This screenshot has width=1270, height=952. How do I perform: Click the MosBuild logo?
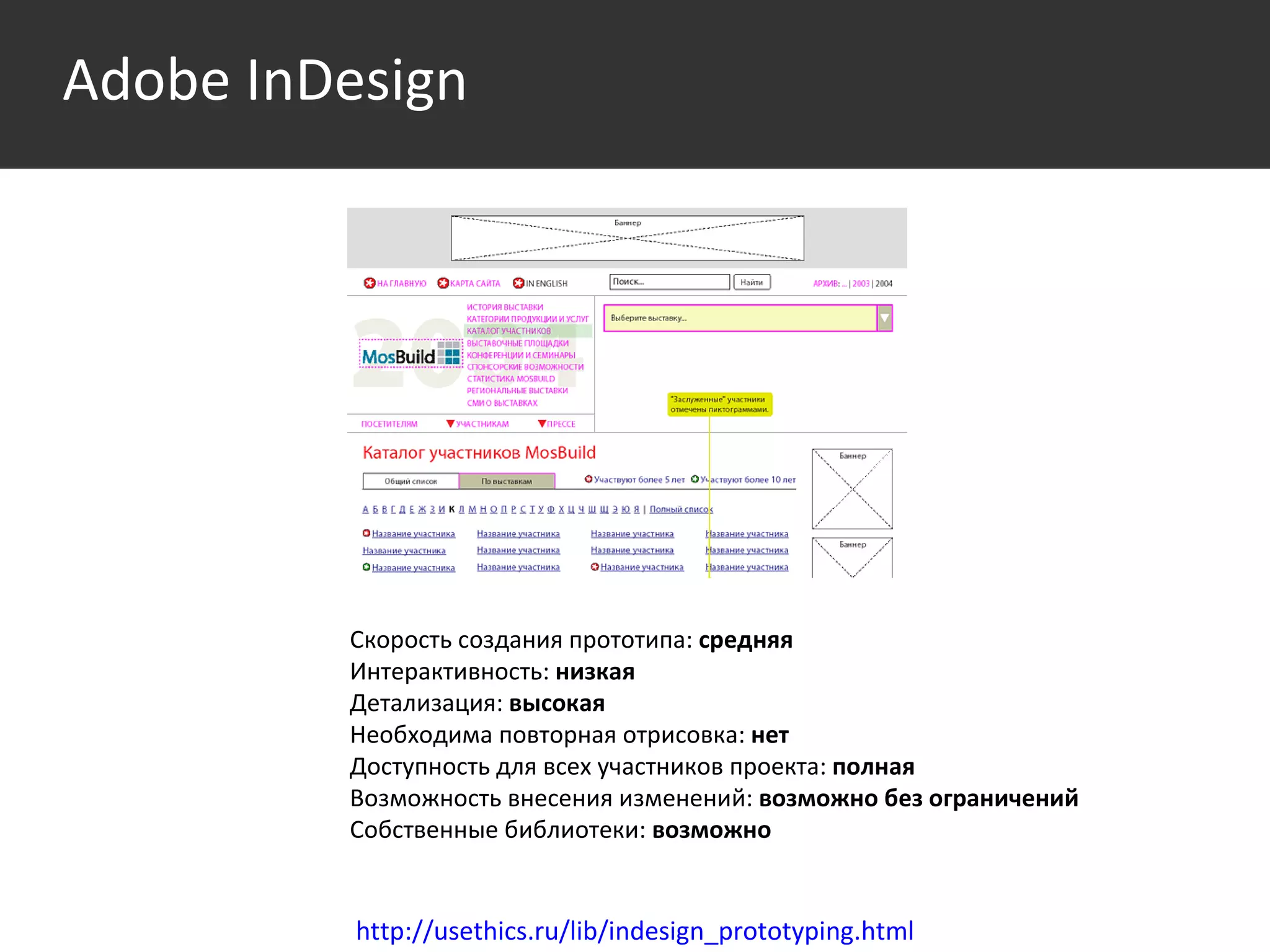click(411, 354)
